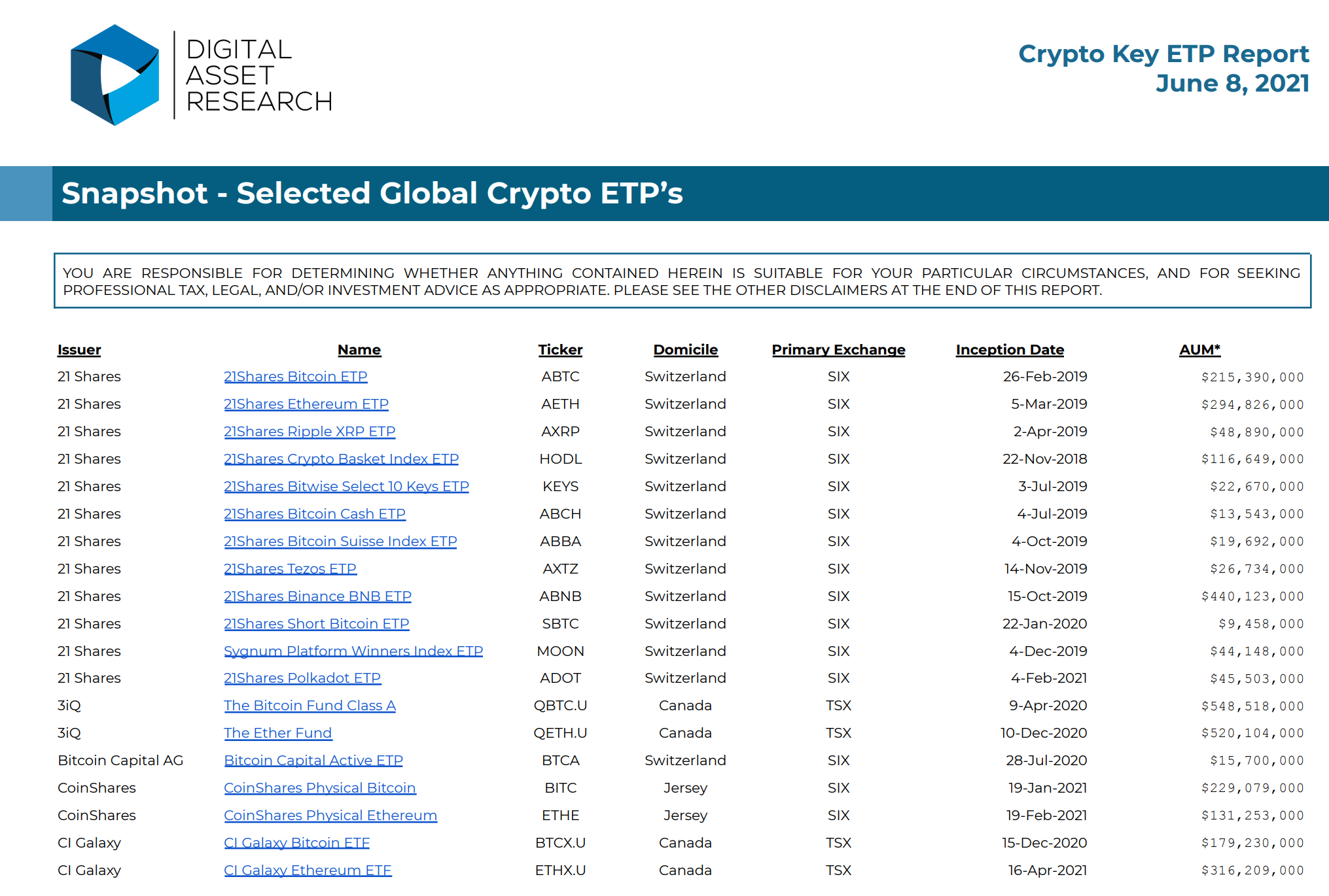The image size is (1329, 896).
Task: Open the Sygnum Platform Winners Index ETP link
Action: point(353,651)
